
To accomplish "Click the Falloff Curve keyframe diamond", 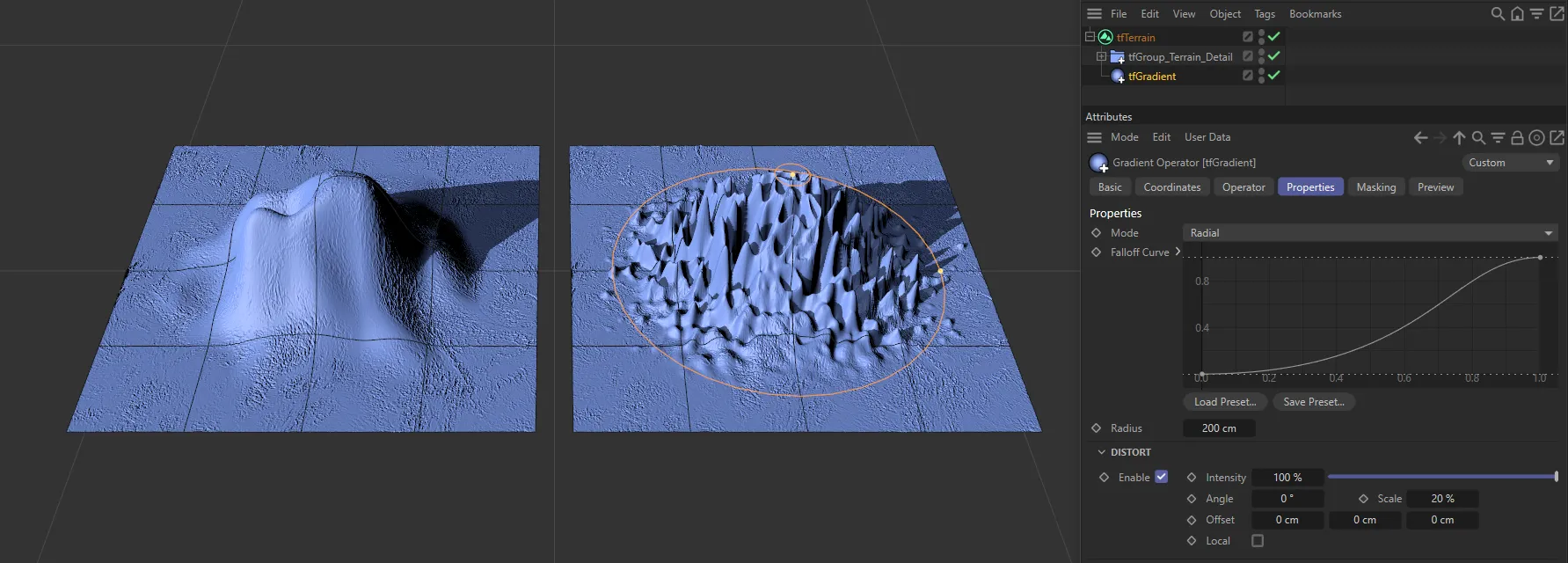I will pyautogui.click(x=1096, y=252).
